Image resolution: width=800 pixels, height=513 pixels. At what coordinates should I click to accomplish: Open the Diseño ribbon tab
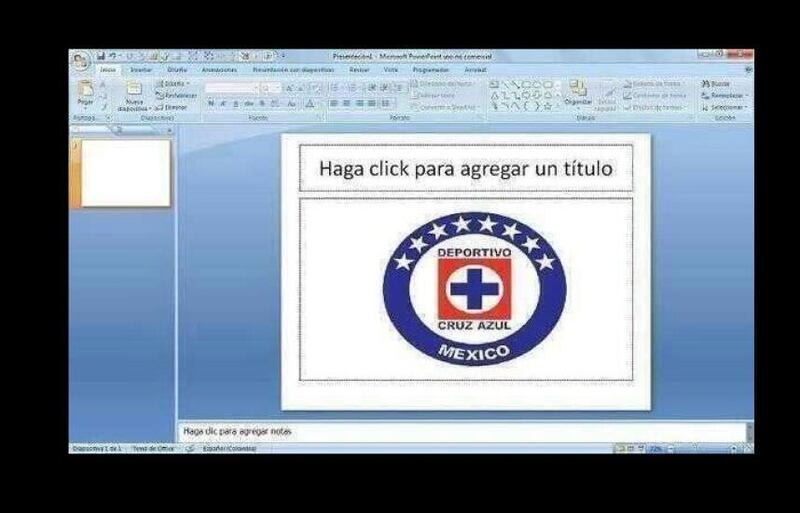[177, 70]
